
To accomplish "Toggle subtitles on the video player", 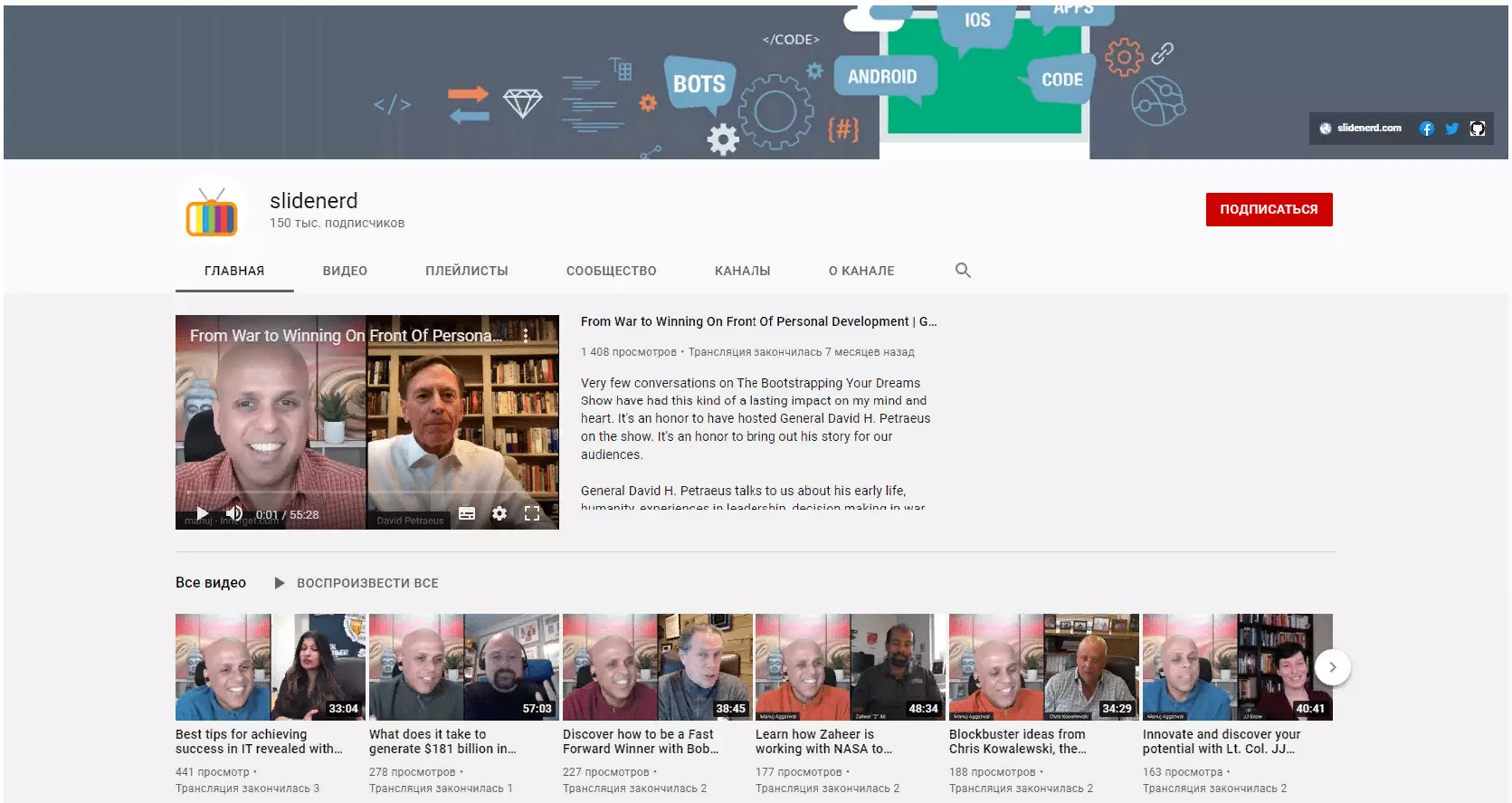I will [467, 514].
